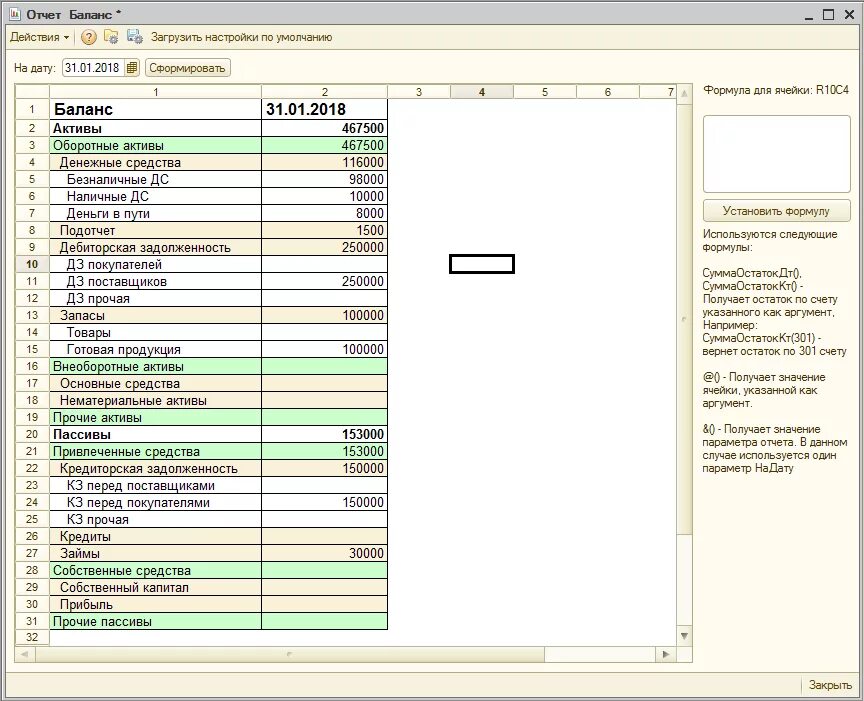Select cell Прибыль
This screenshot has height=701, width=864.
coord(155,605)
